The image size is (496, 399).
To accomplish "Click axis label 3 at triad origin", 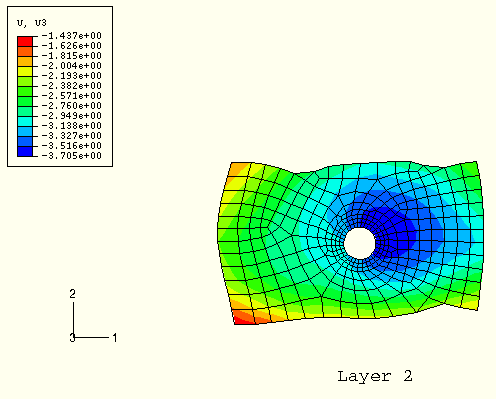I will [x=72, y=338].
